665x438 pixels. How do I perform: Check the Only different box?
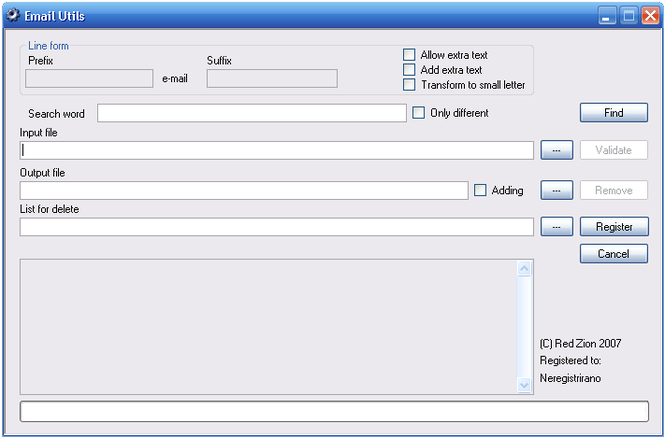[x=419, y=113]
